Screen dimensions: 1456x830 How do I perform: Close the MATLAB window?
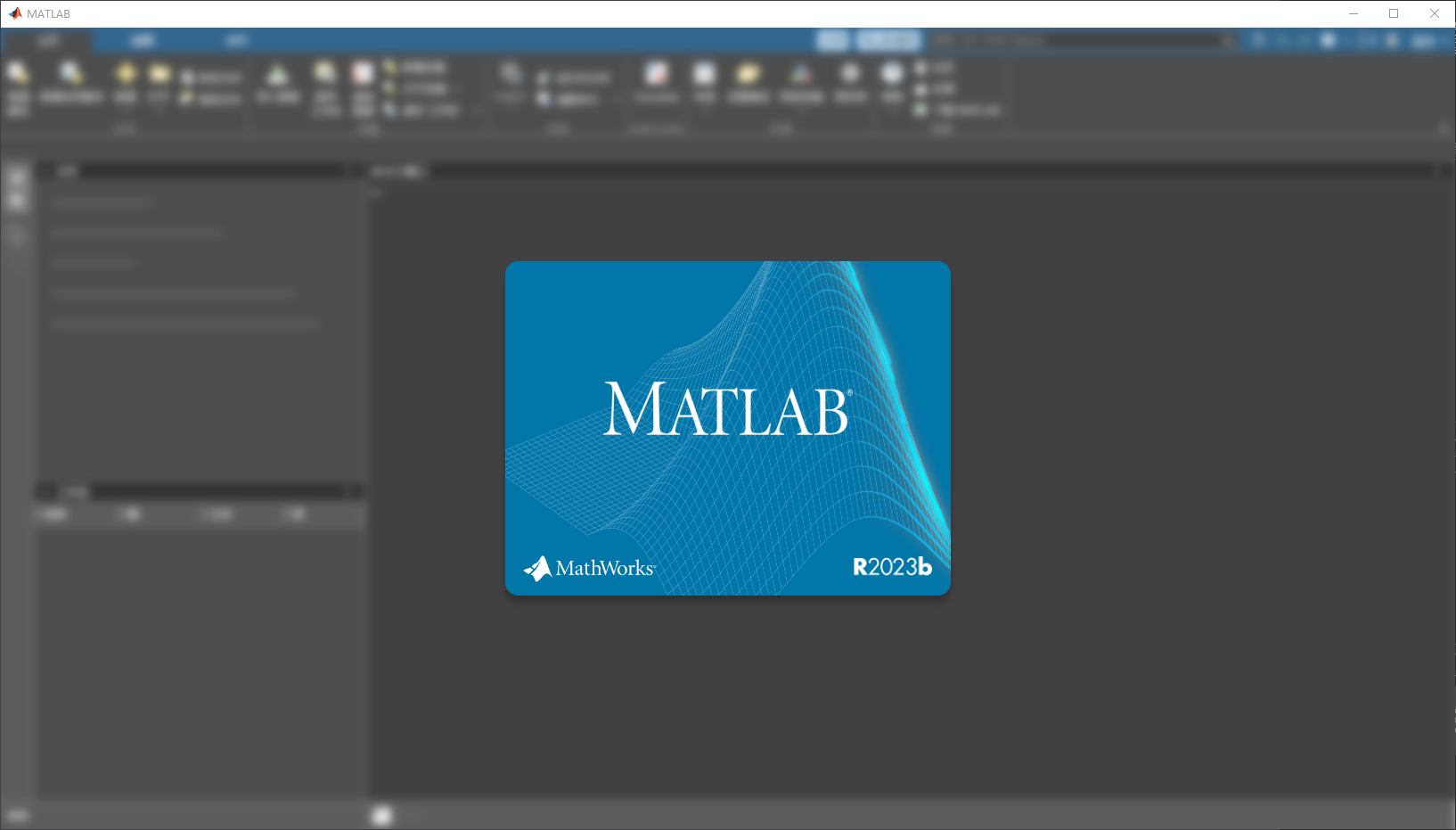pos(1435,13)
